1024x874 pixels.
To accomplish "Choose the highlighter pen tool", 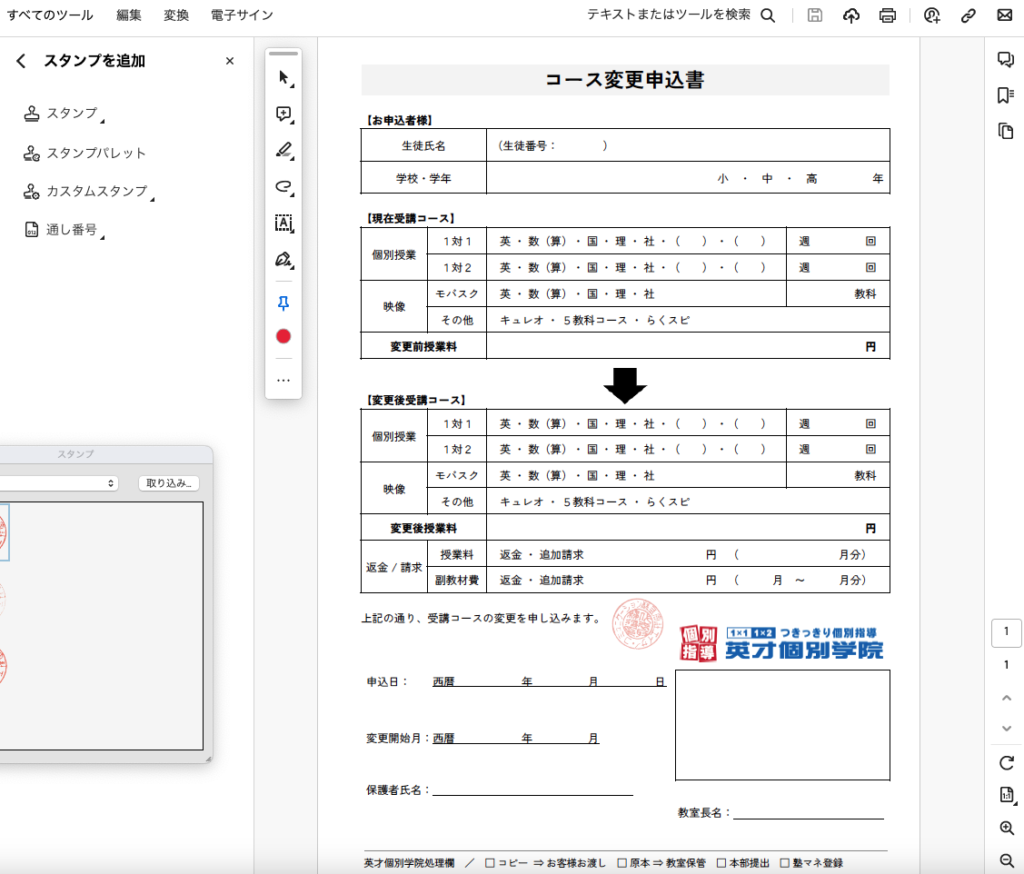I will (x=283, y=151).
